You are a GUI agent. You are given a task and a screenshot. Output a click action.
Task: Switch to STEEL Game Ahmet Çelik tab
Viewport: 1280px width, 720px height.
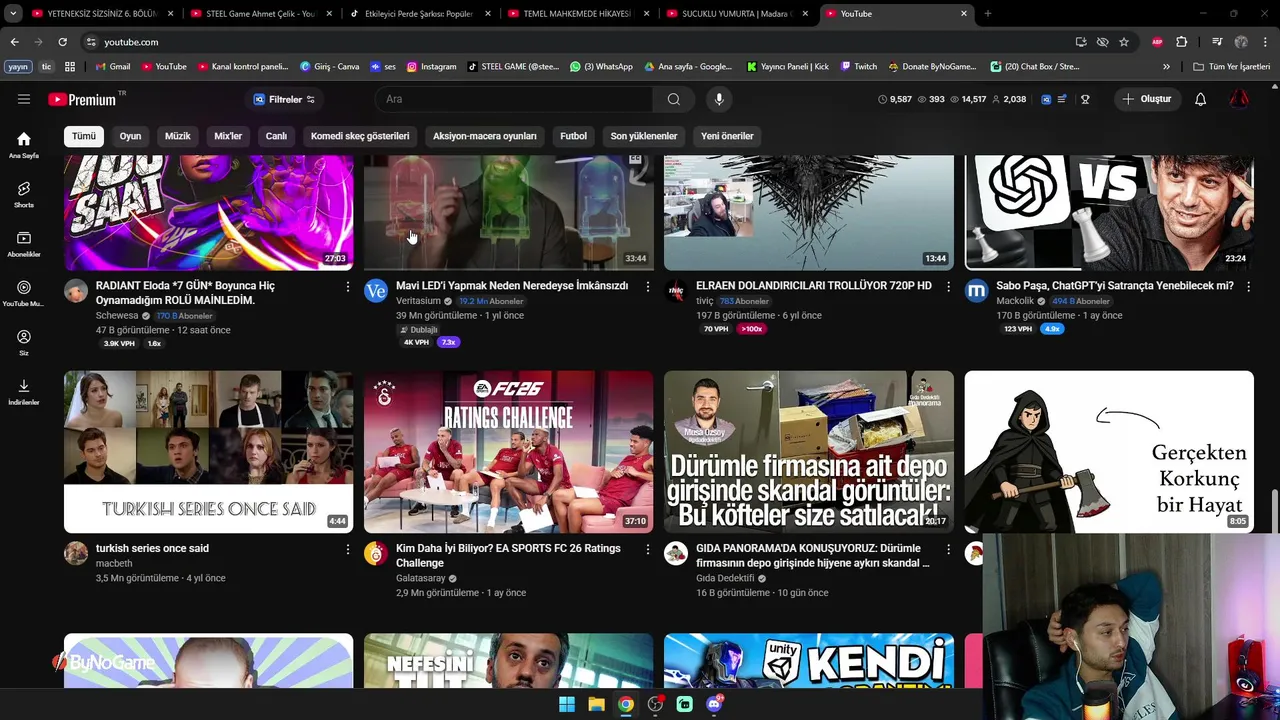pos(260,14)
